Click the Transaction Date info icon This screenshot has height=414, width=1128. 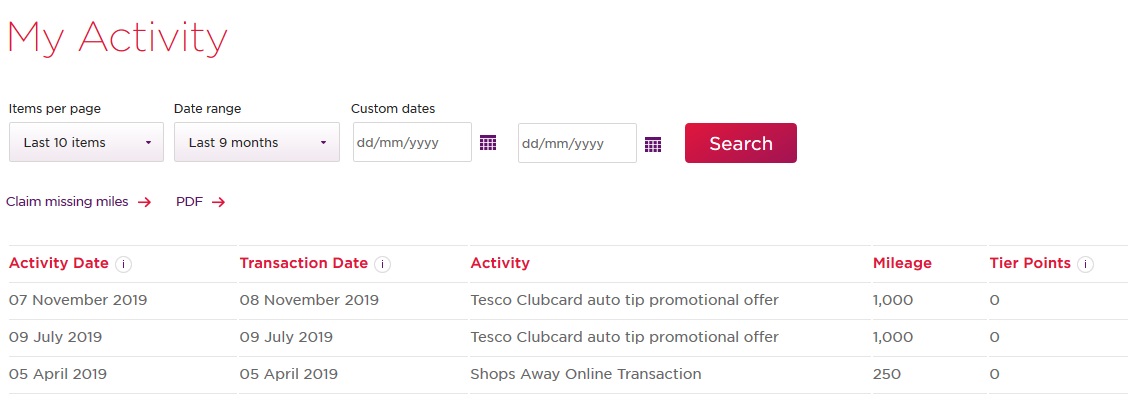pyautogui.click(x=383, y=264)
